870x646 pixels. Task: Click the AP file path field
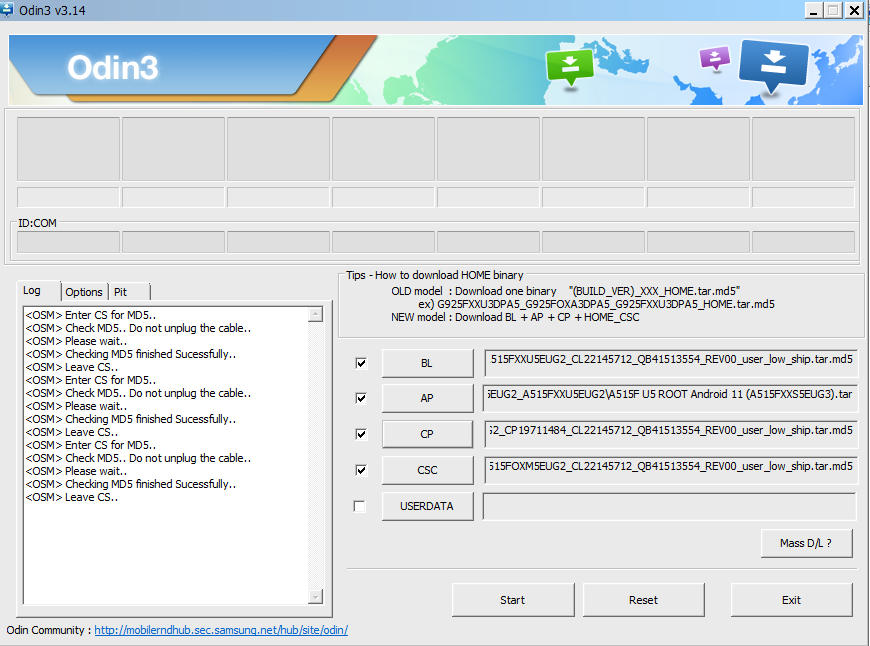pos(670,398)
